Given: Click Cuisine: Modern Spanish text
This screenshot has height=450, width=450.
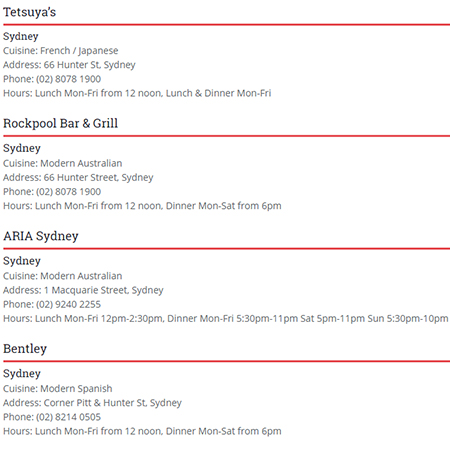Looking at the screenshot, I should (58, 389).
